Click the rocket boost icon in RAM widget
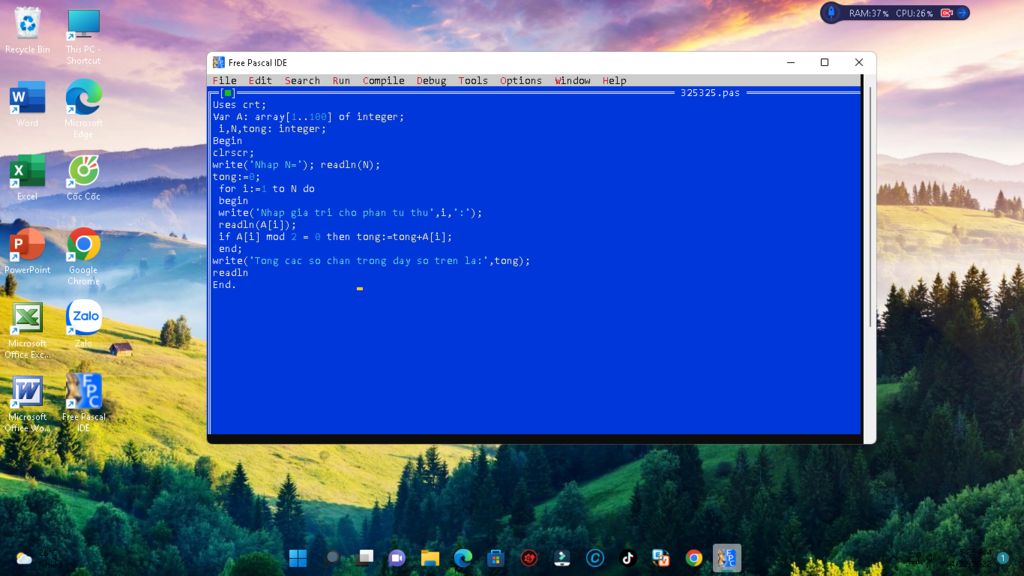The width and height of the screenshot is (1024, 576). (x=831, y=12)
